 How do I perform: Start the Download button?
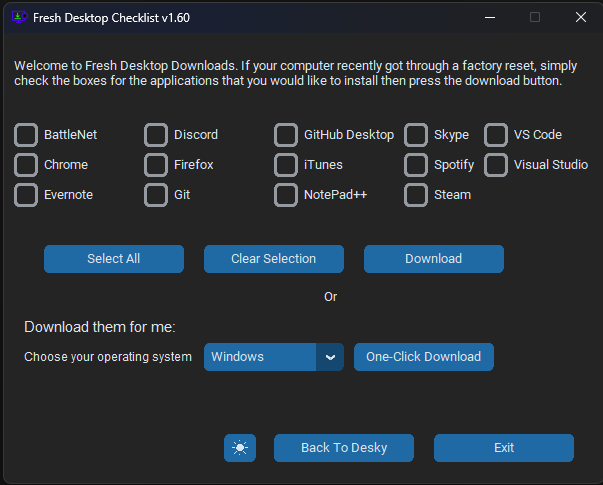coord(433,259)
